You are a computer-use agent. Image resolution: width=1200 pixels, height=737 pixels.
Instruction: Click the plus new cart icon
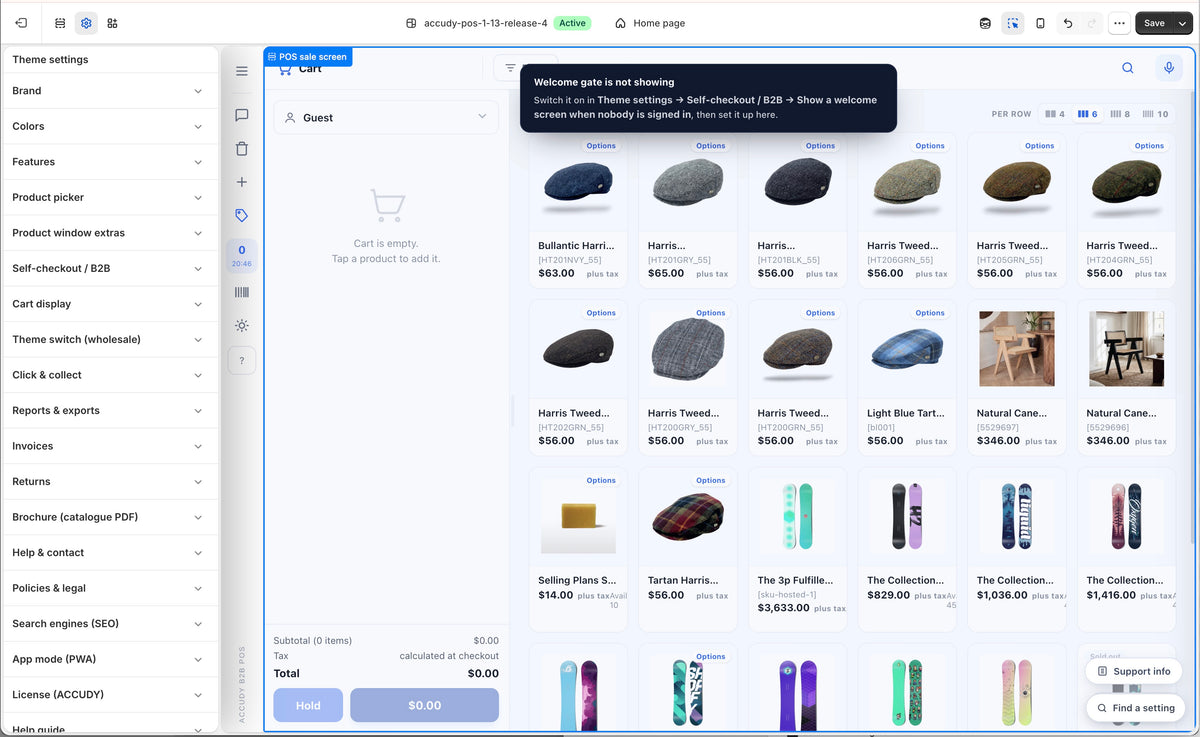coord(242,182)
